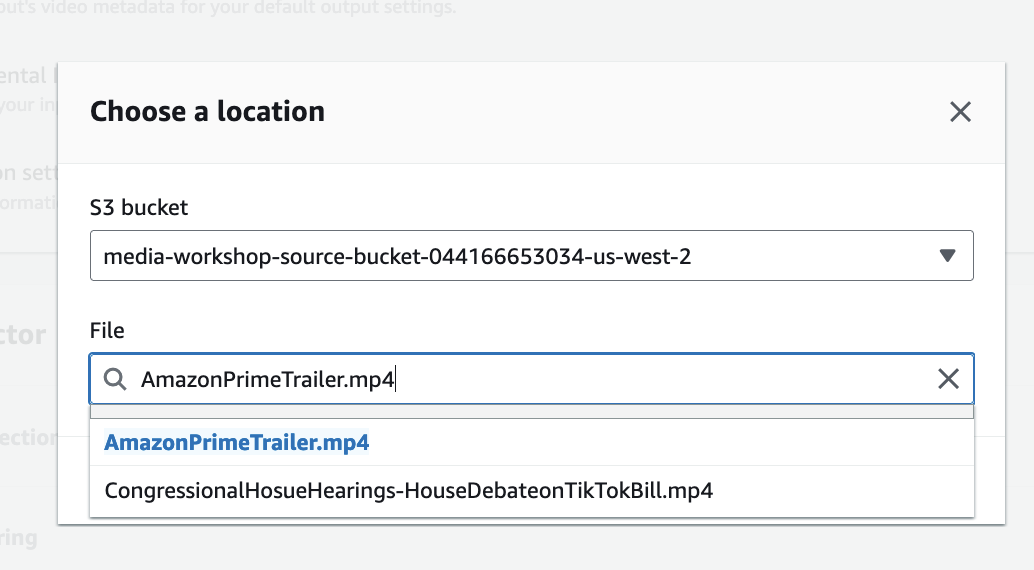Open the media-workshop-source-bucket selection box
The width and height of the screenshot is (1034, 570).
click(500, 256)
